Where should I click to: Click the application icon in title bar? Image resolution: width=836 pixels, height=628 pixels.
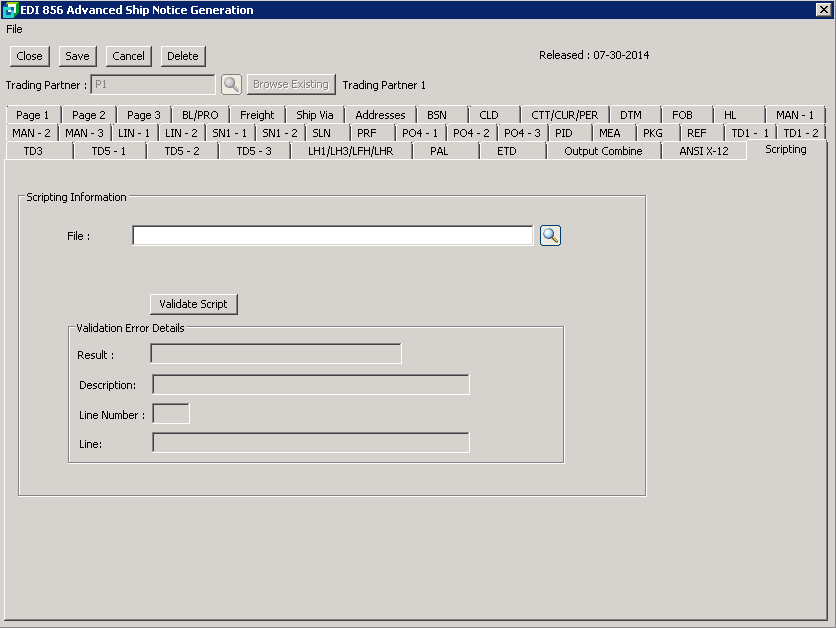pyautogui.click(x=10, y=10)
